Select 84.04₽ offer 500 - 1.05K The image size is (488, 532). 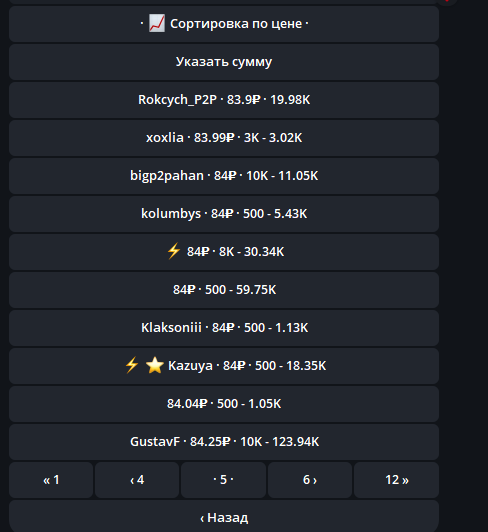click(224, 404)
